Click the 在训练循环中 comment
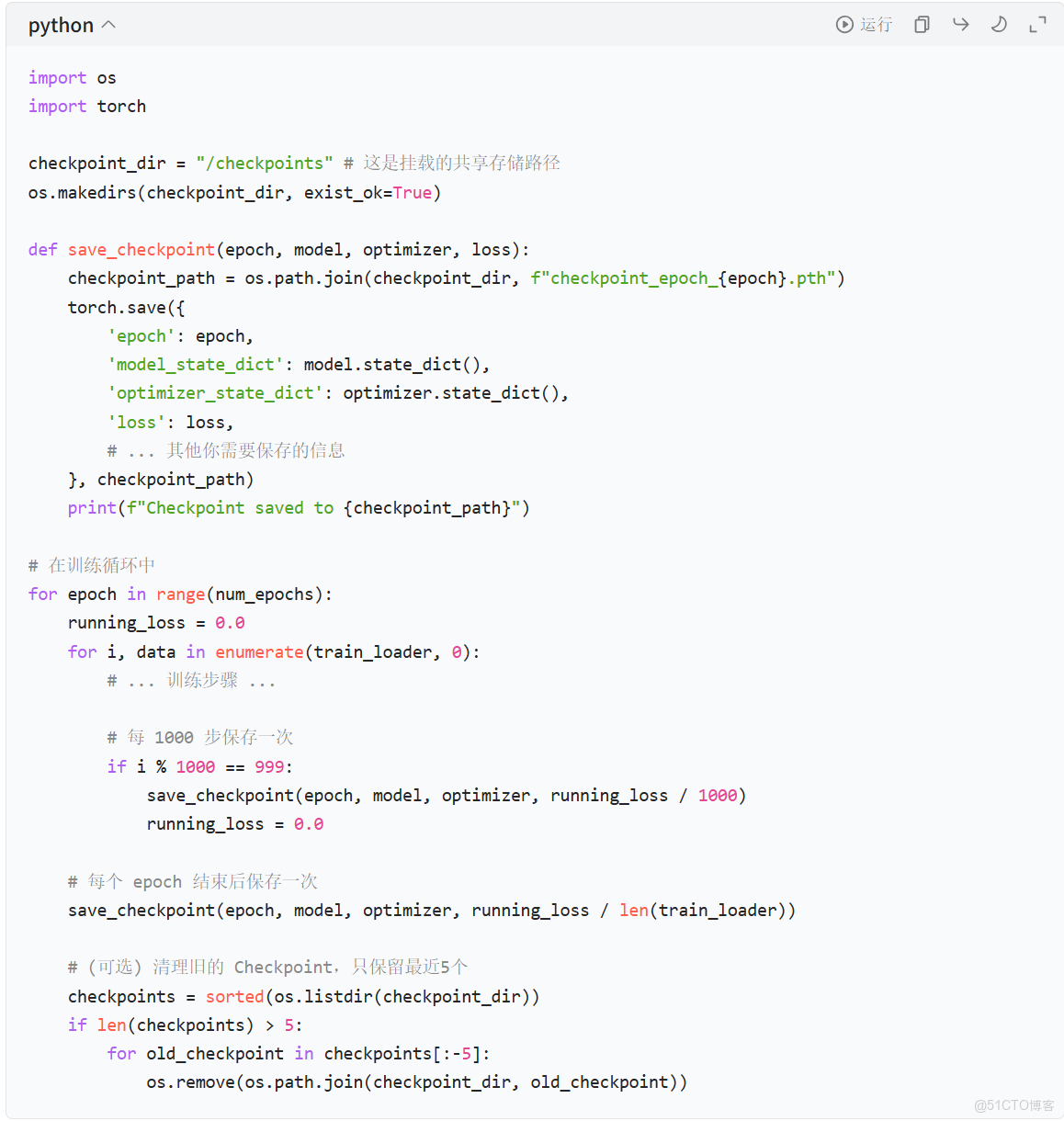 pos(92,566)
